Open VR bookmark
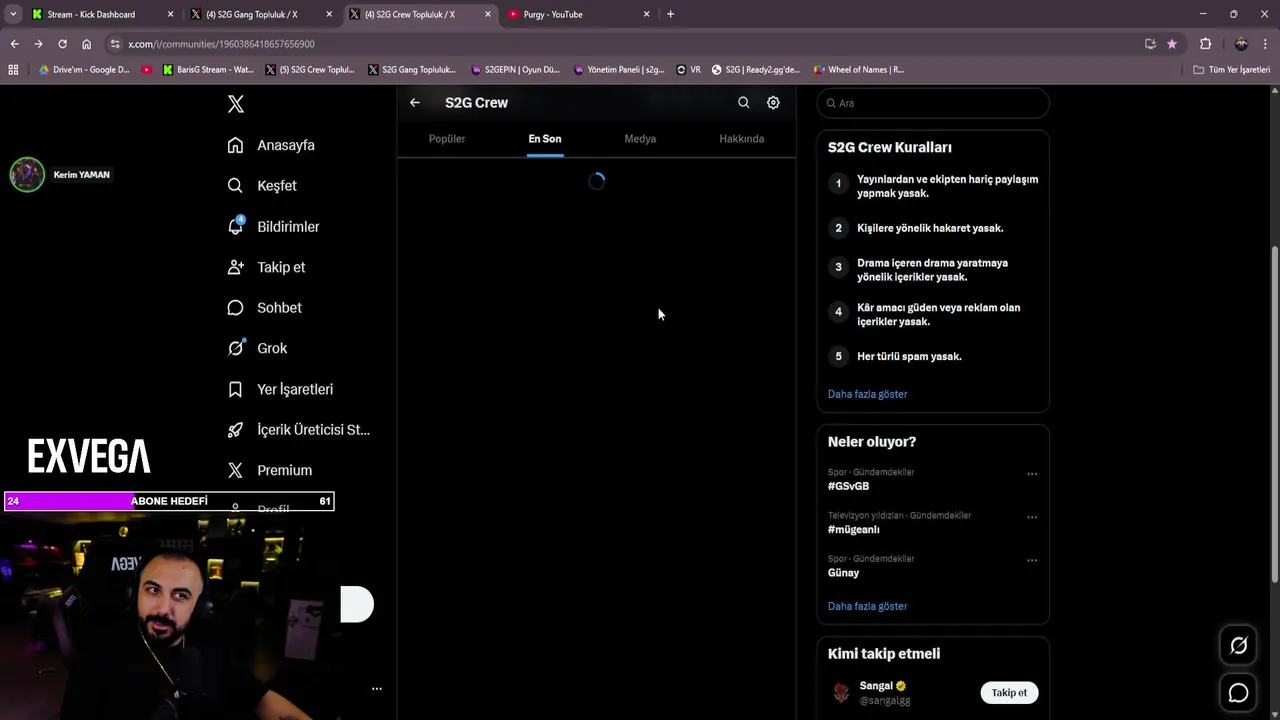Image resolution: width=1280 pixels, height=720 pixels. [689, 70]
